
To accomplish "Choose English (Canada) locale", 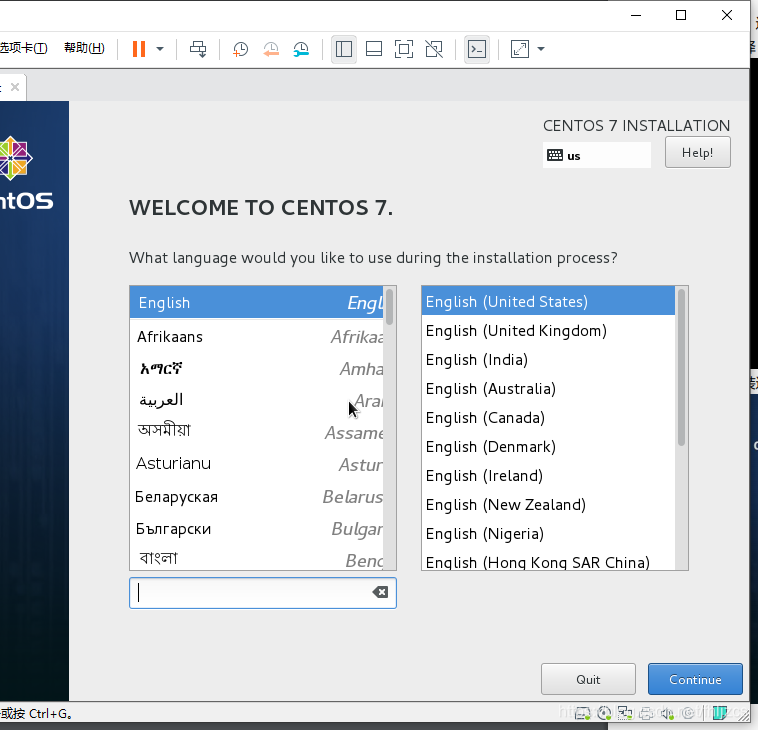I will (x=548, y=418).
